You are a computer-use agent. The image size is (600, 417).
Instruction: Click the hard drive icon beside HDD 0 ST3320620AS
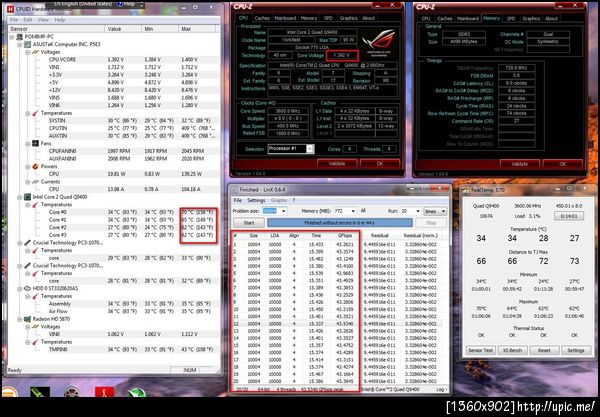28,288
